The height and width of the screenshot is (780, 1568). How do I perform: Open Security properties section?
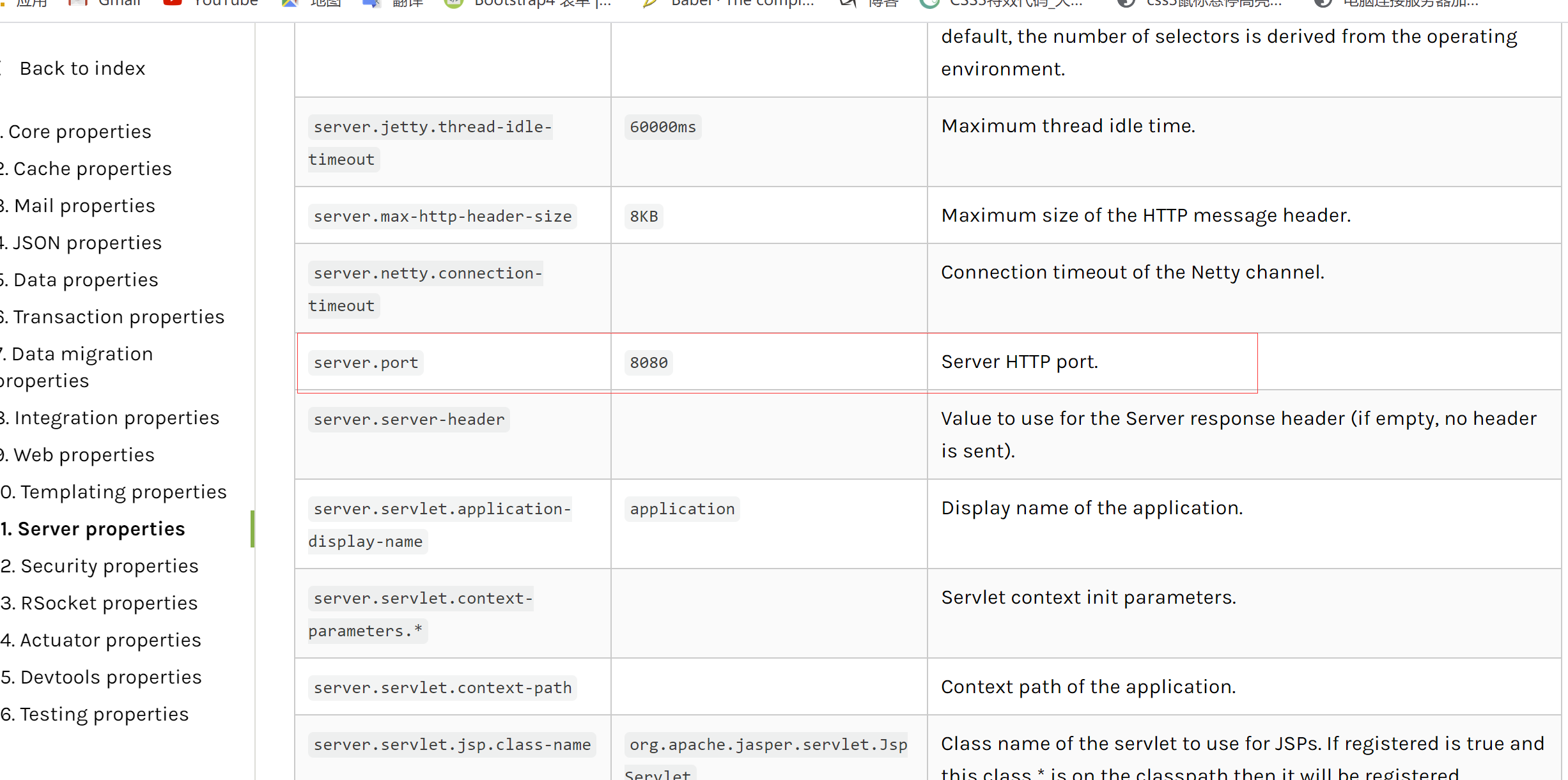point(109,566)
